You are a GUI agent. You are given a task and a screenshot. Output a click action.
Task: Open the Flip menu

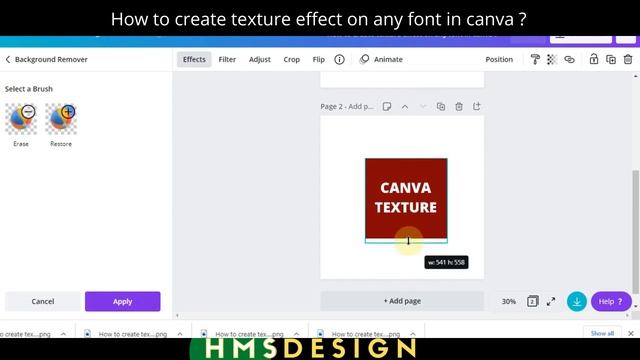pos(318,60)
